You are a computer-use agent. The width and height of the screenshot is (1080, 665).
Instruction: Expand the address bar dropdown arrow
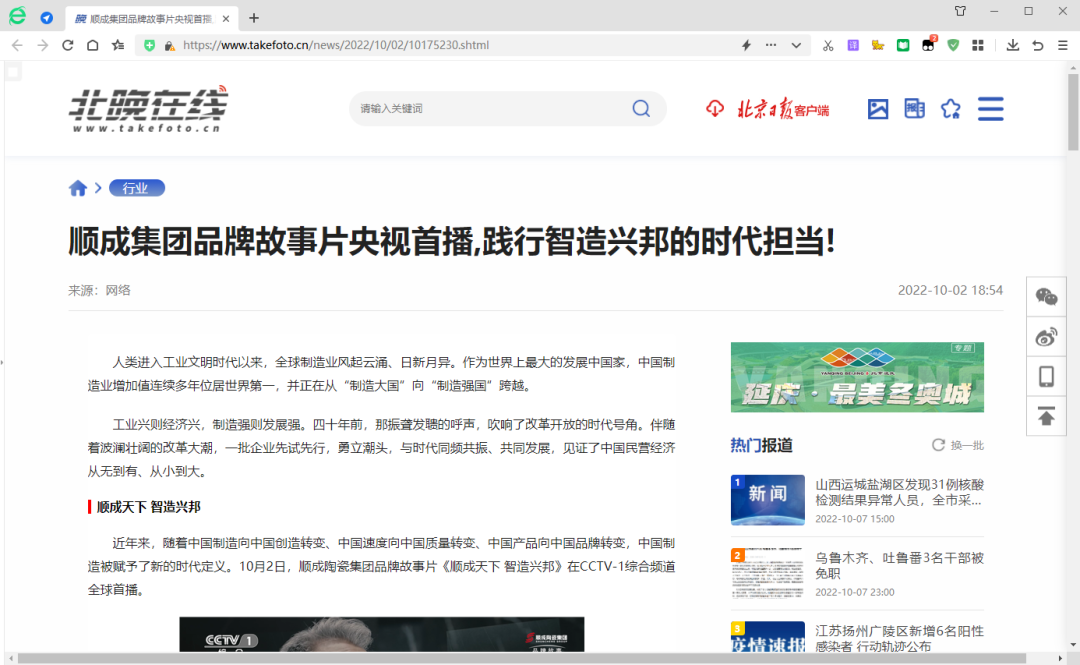pyautogui.click(x=796, y=45)
